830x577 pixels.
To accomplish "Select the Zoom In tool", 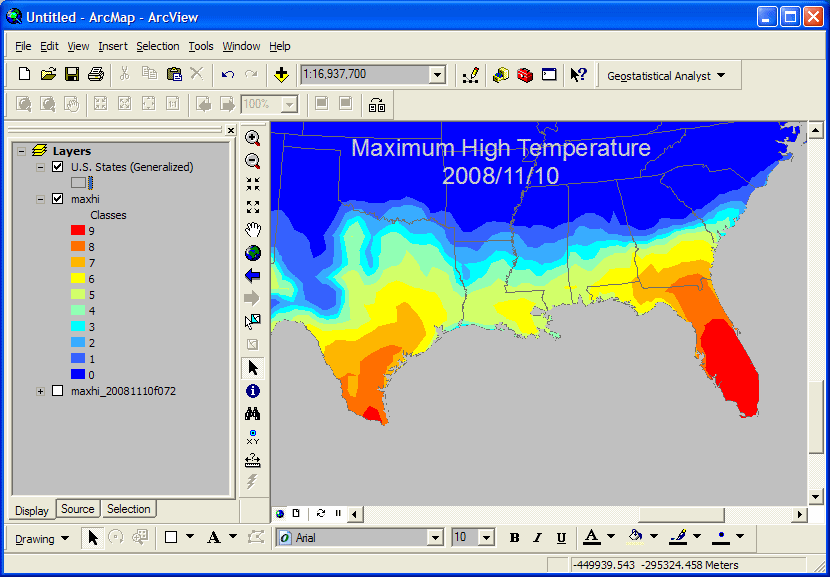I will click(x=253, y=138).
